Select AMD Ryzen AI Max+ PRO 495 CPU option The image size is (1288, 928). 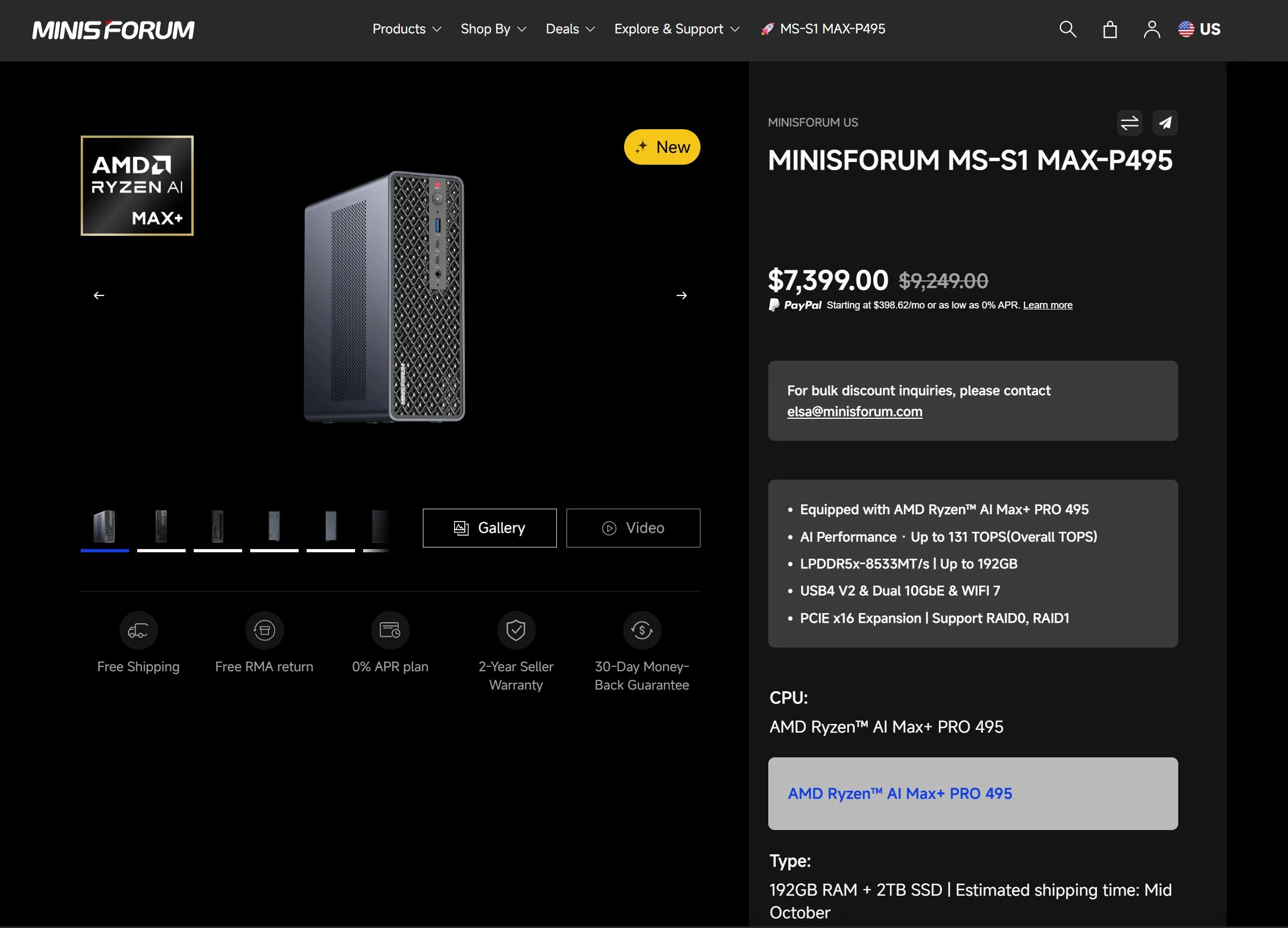pos(973,793)
